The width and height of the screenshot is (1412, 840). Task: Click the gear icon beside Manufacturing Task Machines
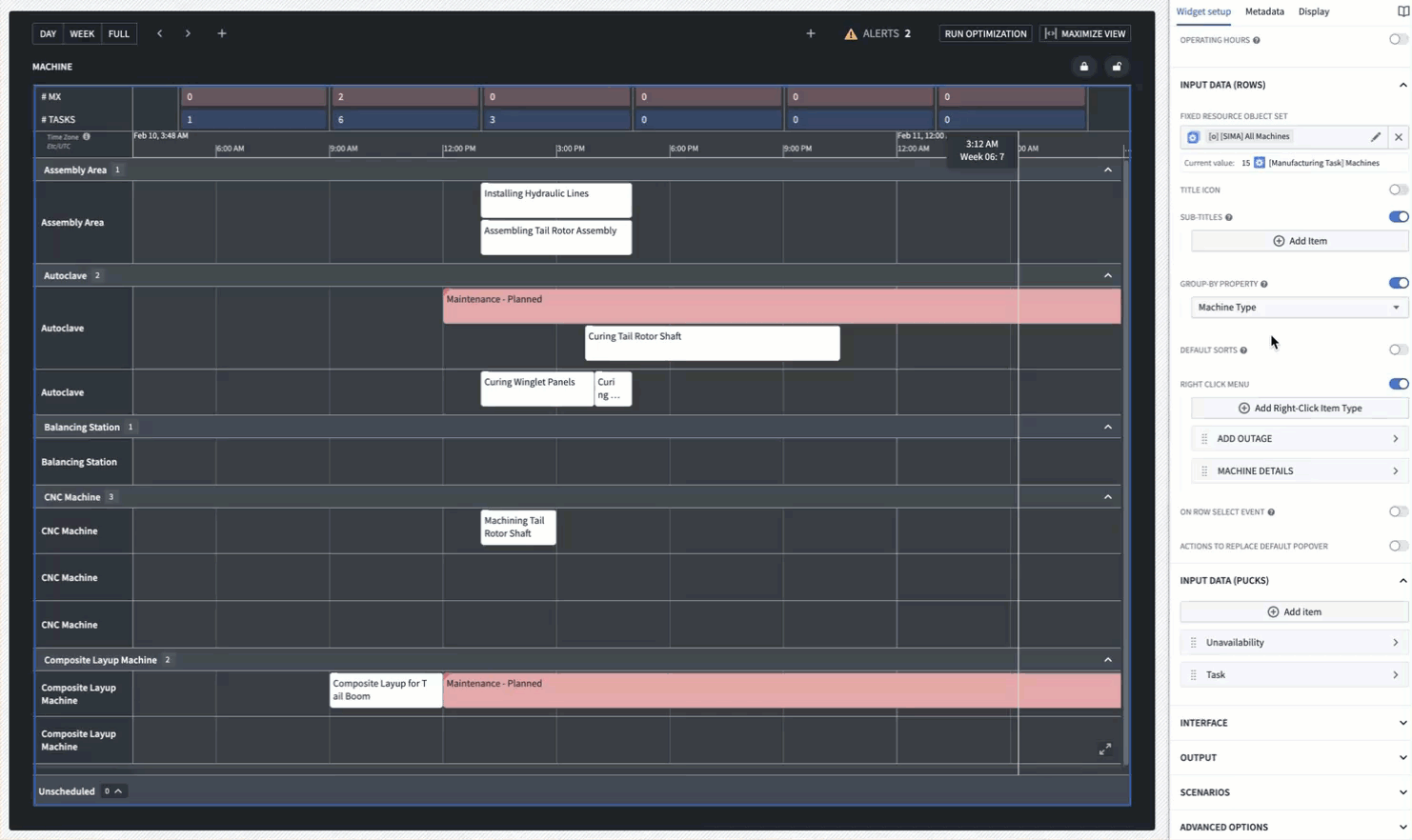click(x=1259, y=162)
